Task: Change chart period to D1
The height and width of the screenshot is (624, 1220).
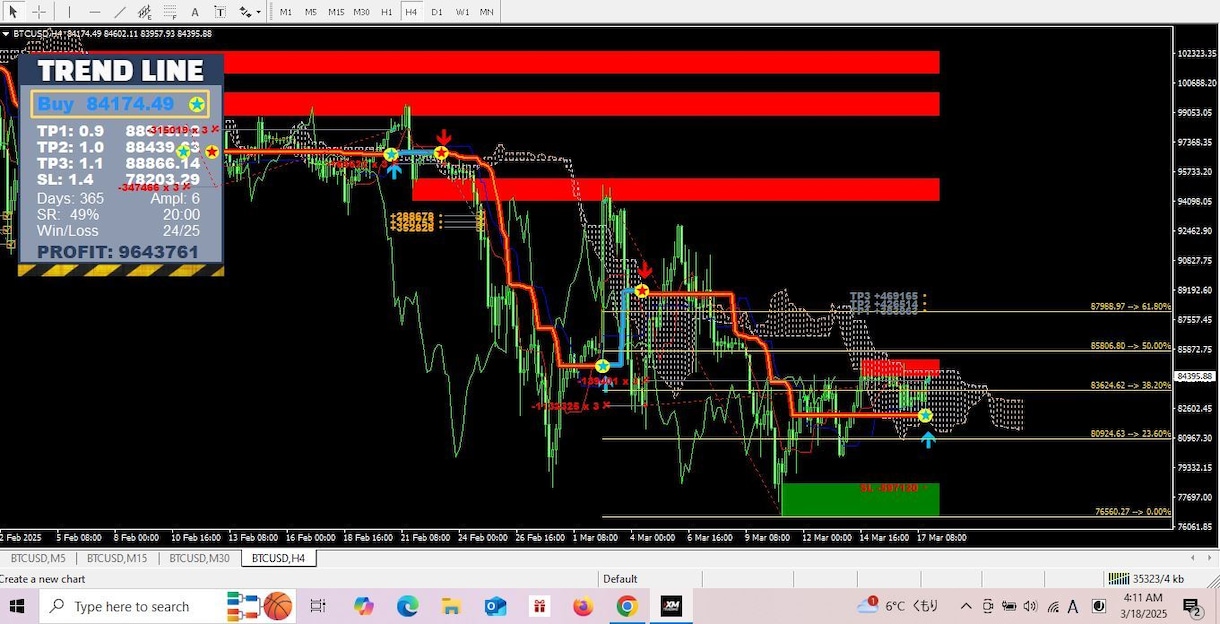Action: pyautogui.click(x=437, y=12)
